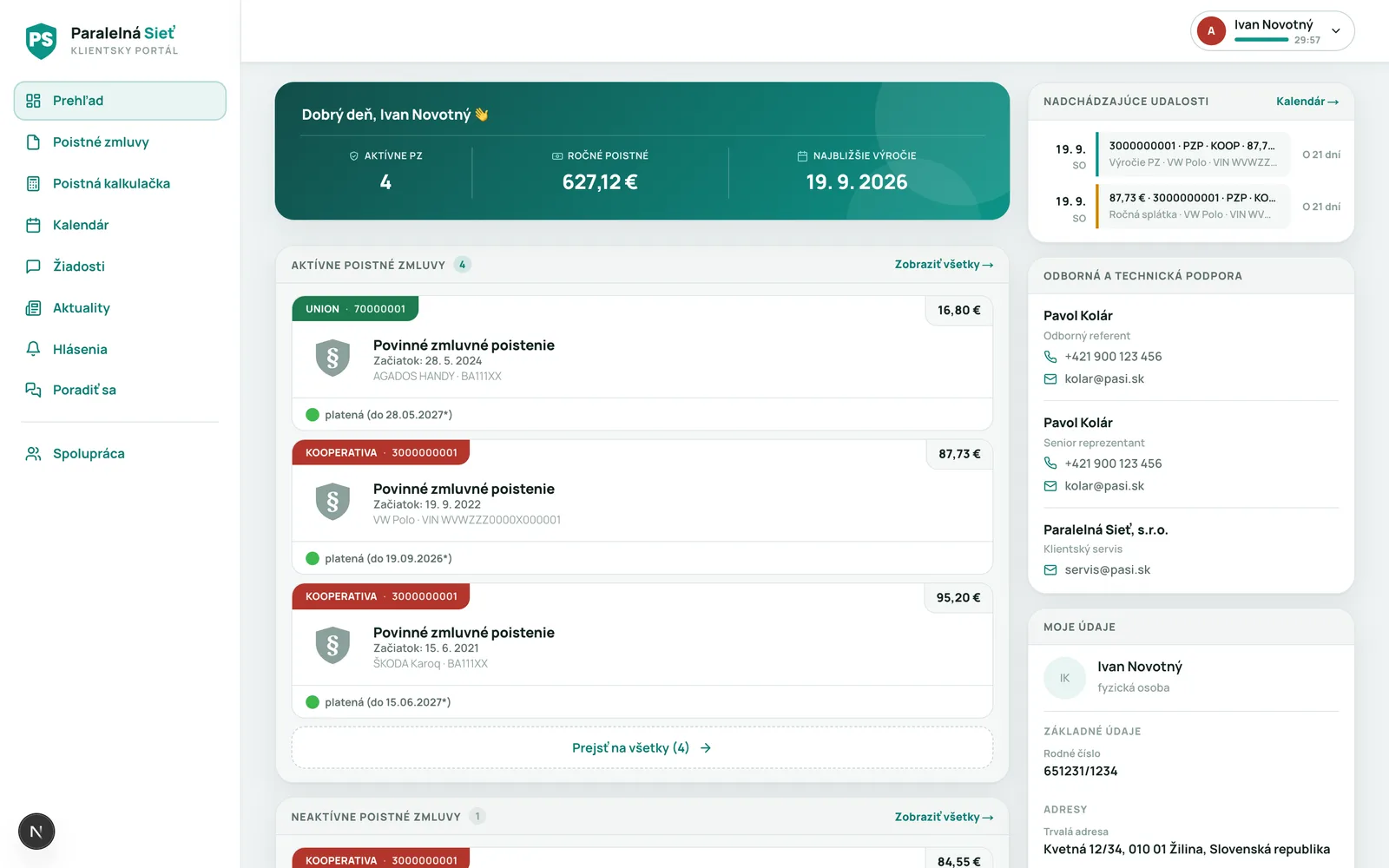Click the round N button bottom-left

[x=36, y=832]
